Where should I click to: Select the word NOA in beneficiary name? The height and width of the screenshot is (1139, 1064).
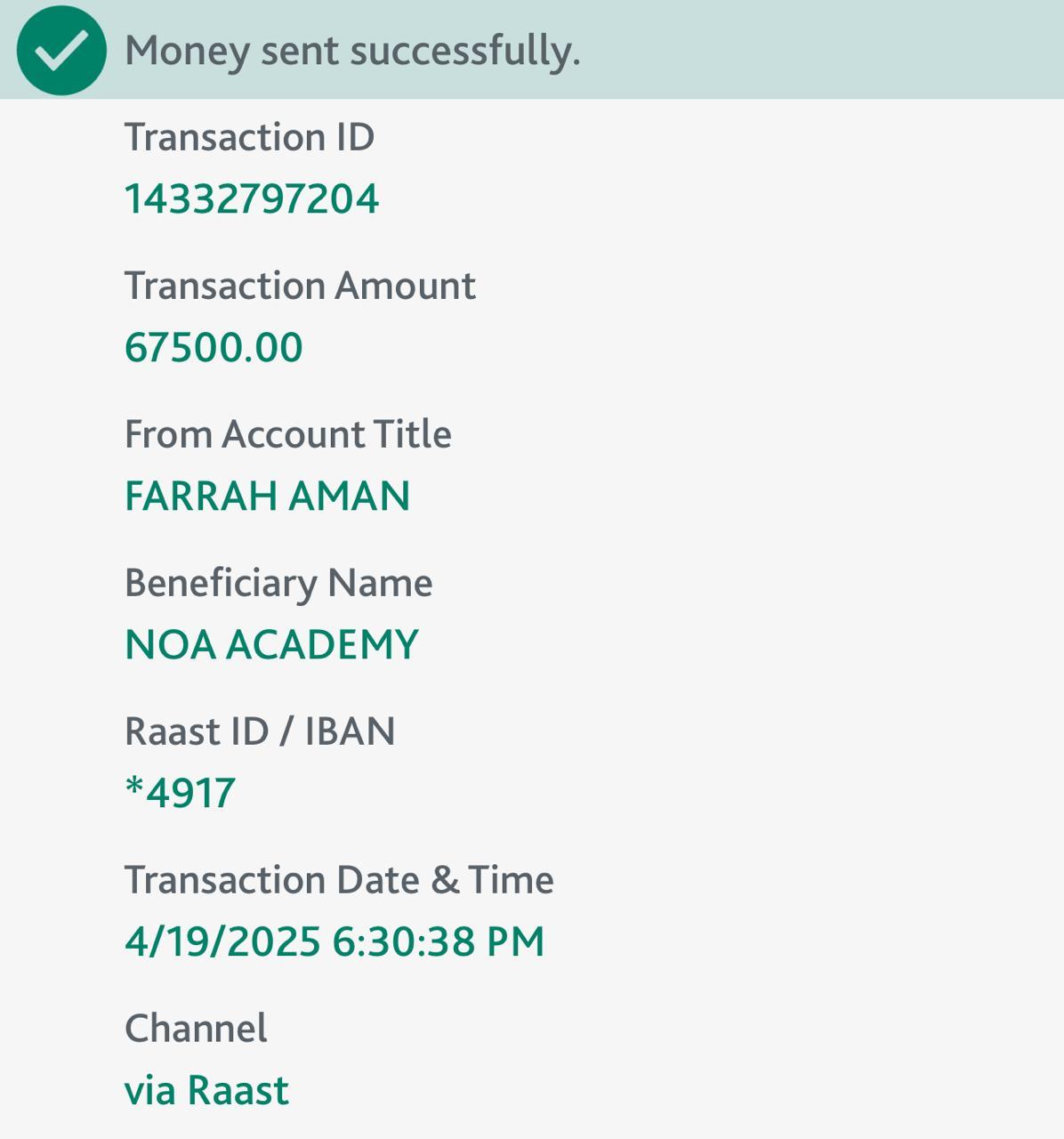coord(170,644)
